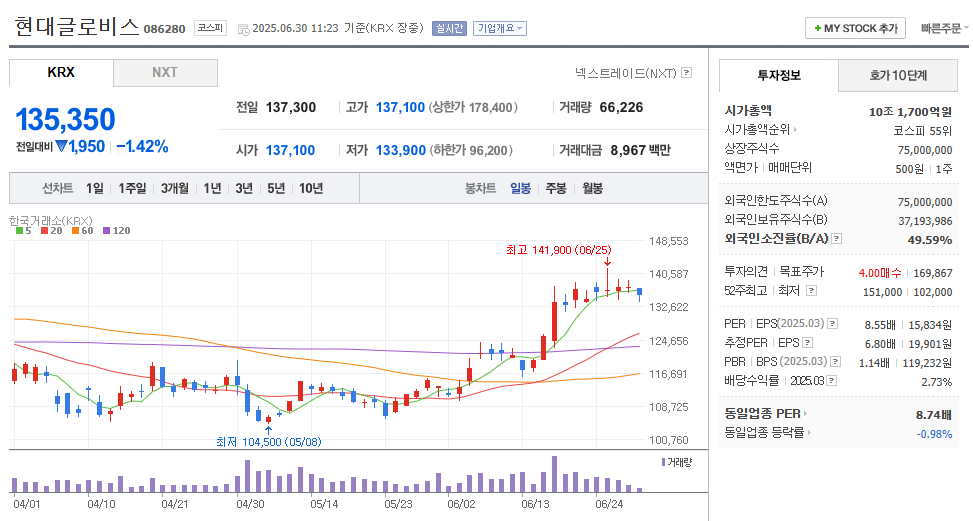The width and height of the screenshot is (973, 521).
Task: Click 하한가 96,200 text
Action: point(471,150)
